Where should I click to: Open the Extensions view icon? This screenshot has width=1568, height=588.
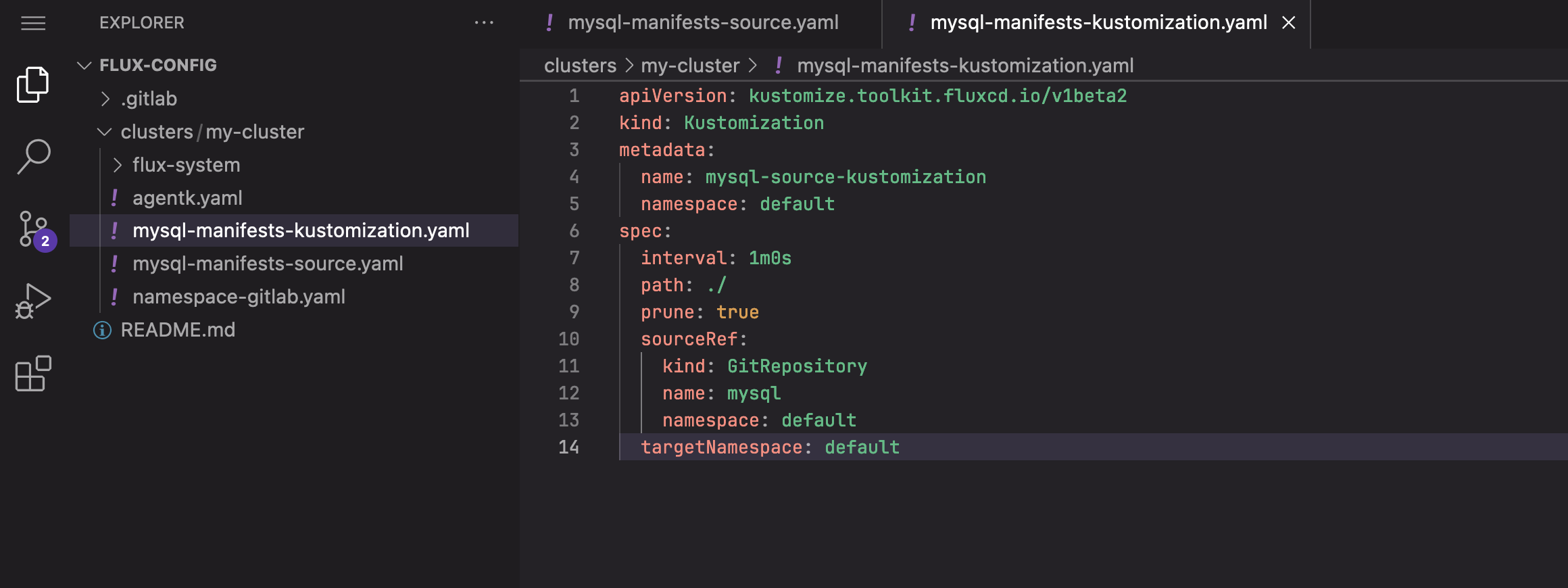(33, 373)
